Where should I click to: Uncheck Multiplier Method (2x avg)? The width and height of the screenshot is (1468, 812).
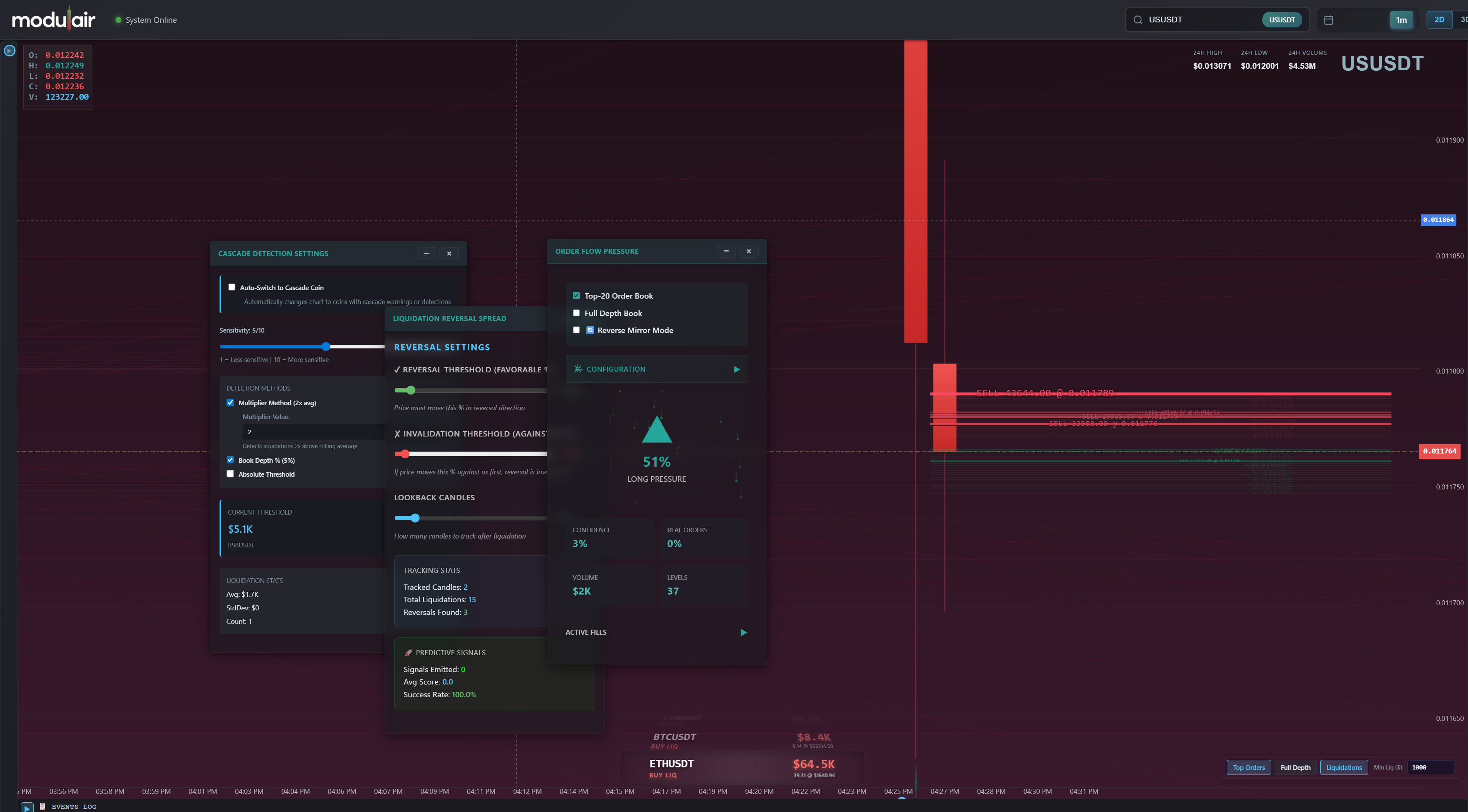point(230,403)
